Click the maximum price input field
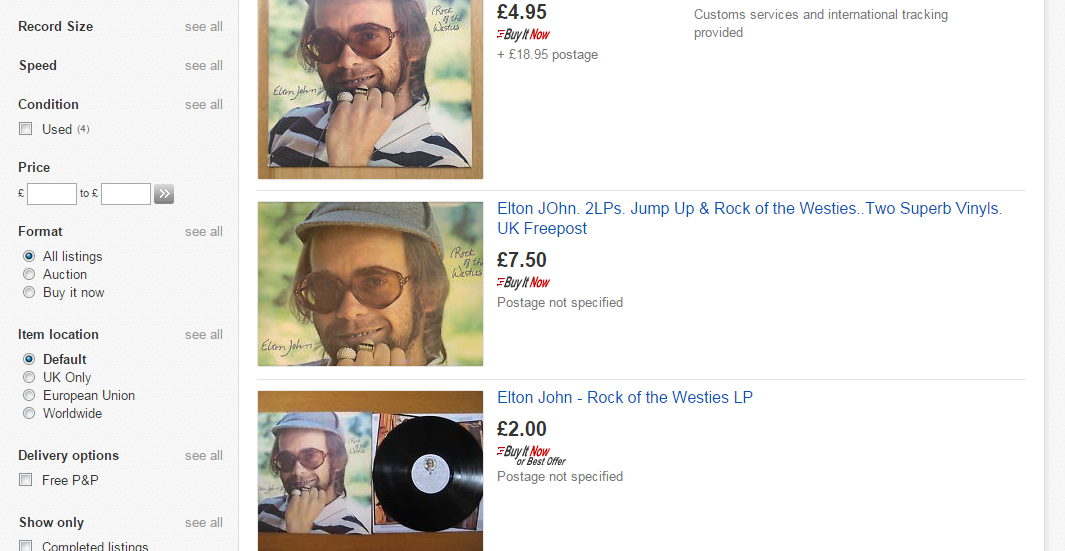The width and height of the screenshot is (1065, 551). pos(126,194)
